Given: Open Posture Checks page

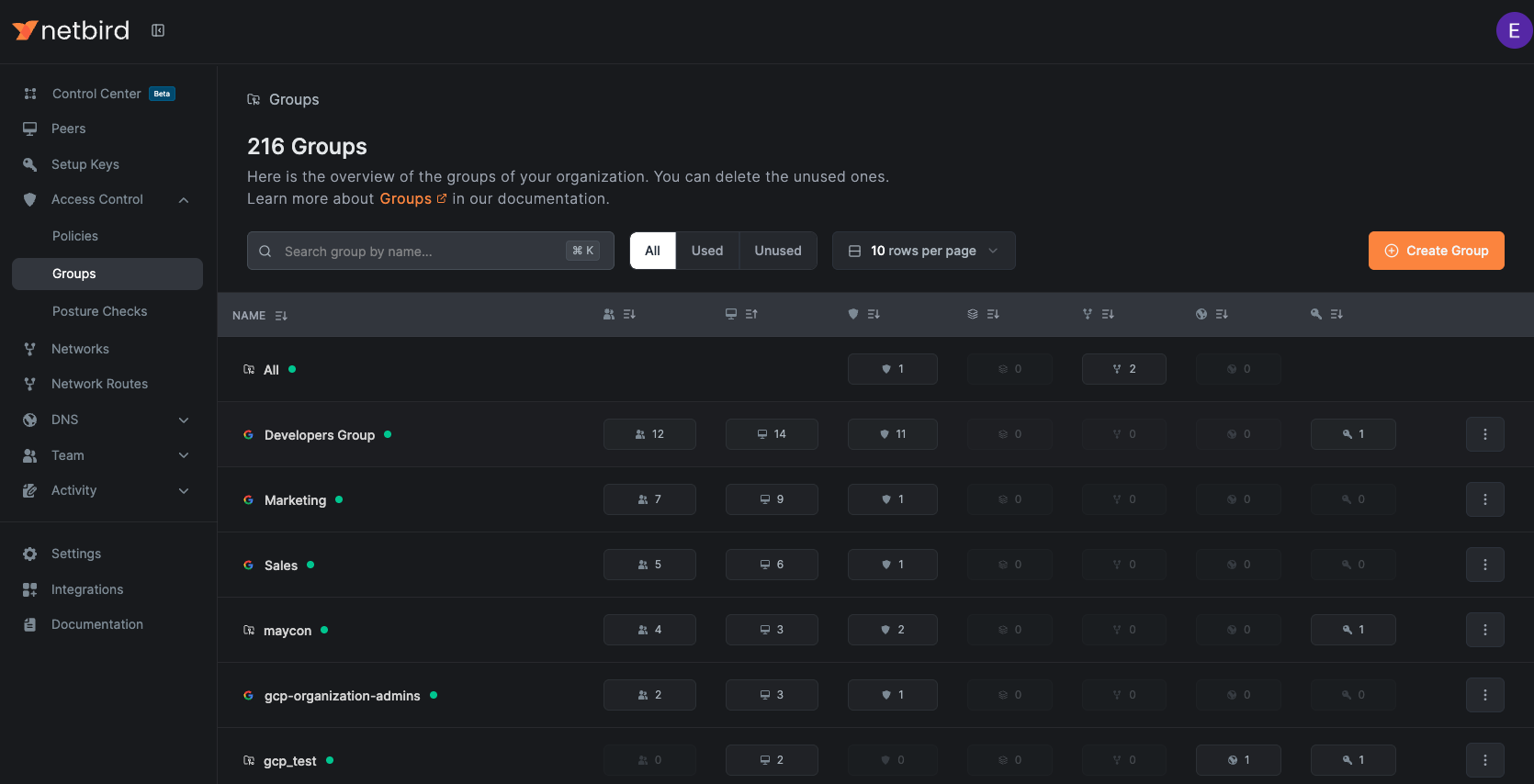Looking at the screenshot, I should (99, 311).
